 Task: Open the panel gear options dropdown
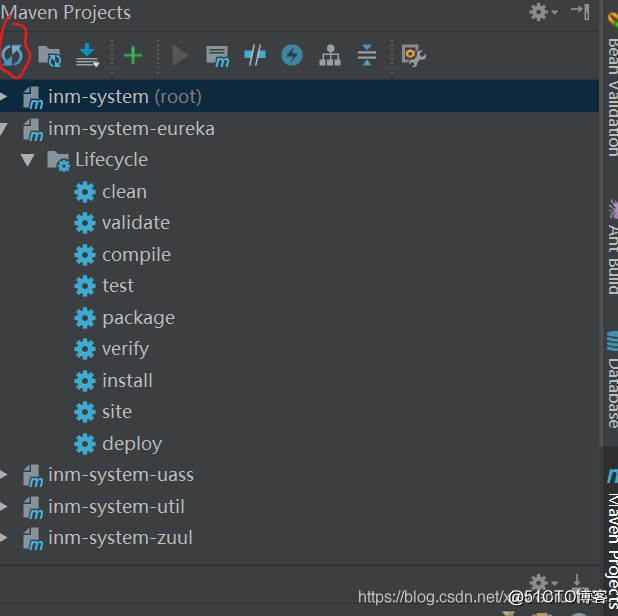543,12
